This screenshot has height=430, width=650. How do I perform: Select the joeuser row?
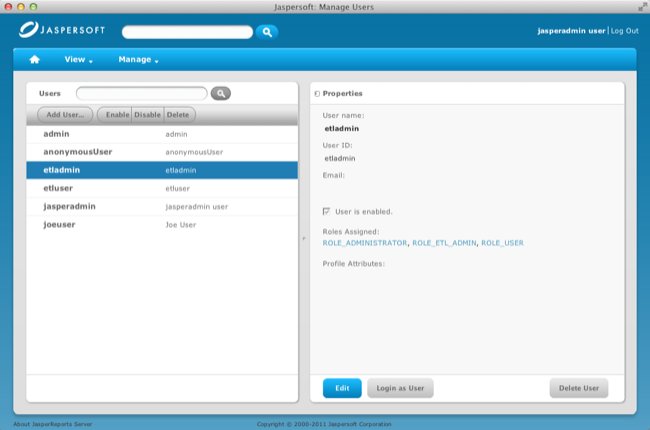click(162, 225)
